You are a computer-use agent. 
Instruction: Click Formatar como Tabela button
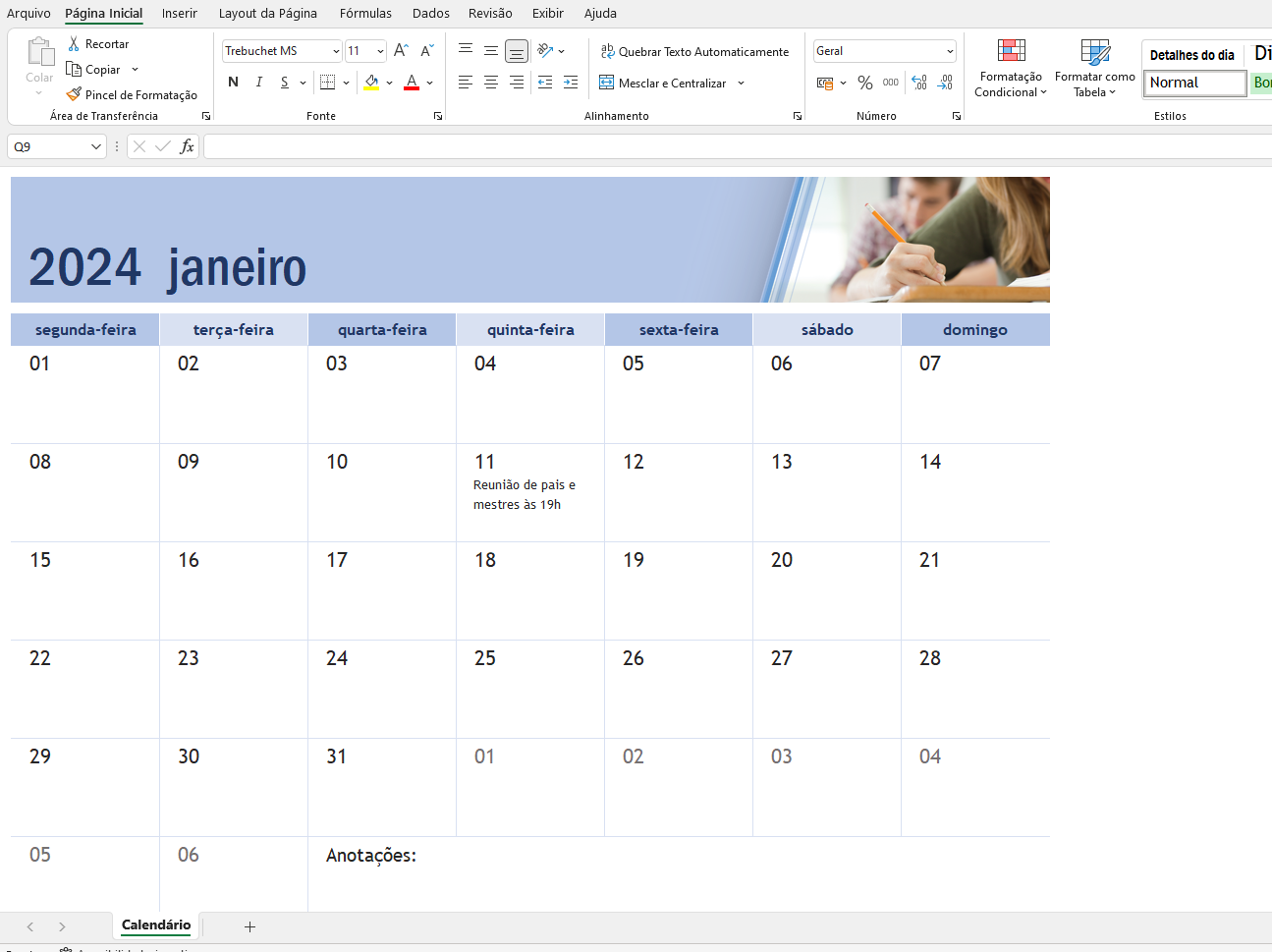pyautogui.click(x=1094, y=69)
